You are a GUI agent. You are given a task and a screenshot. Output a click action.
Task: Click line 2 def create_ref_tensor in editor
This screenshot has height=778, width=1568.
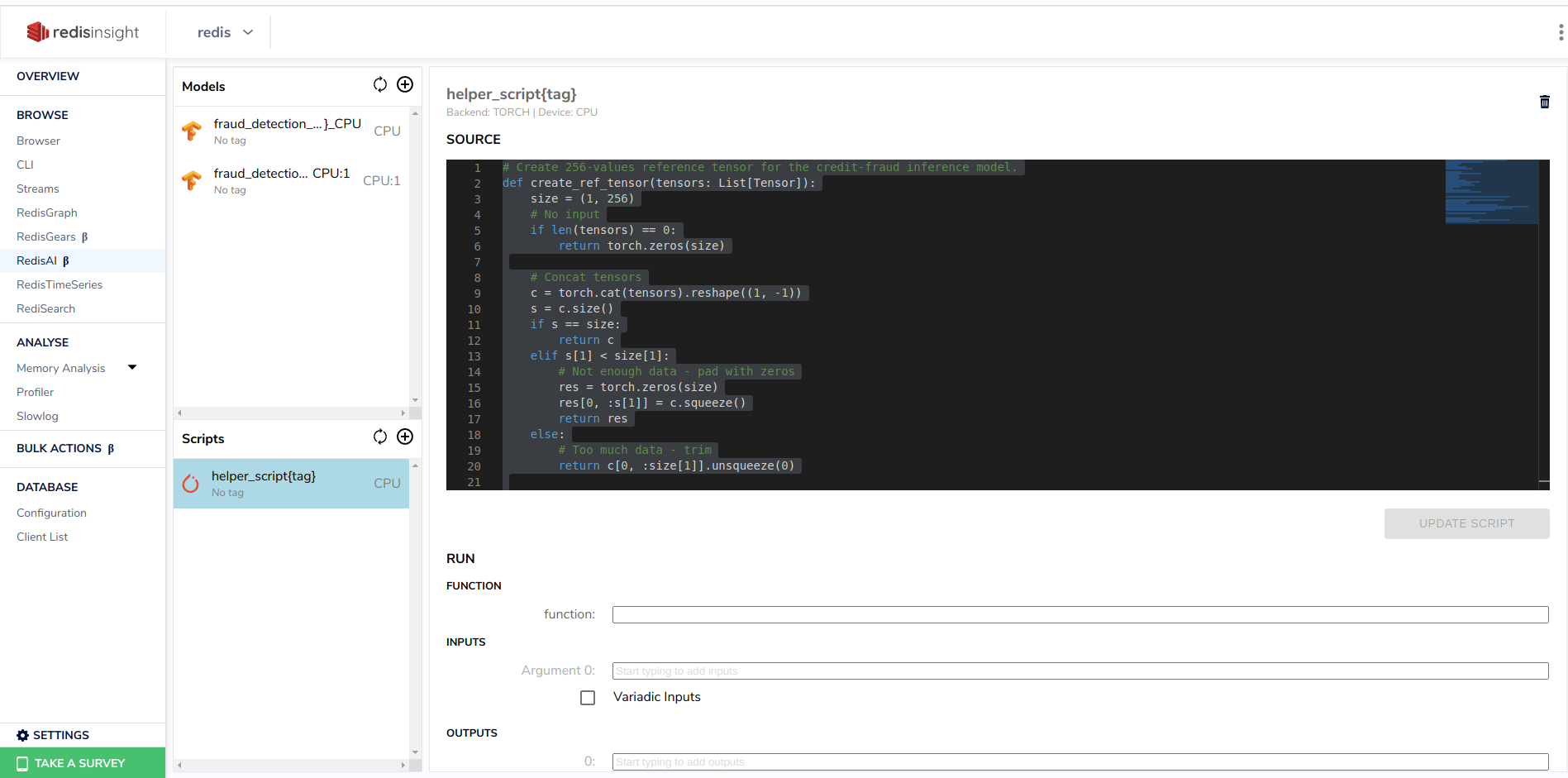(x=659, y=183)
